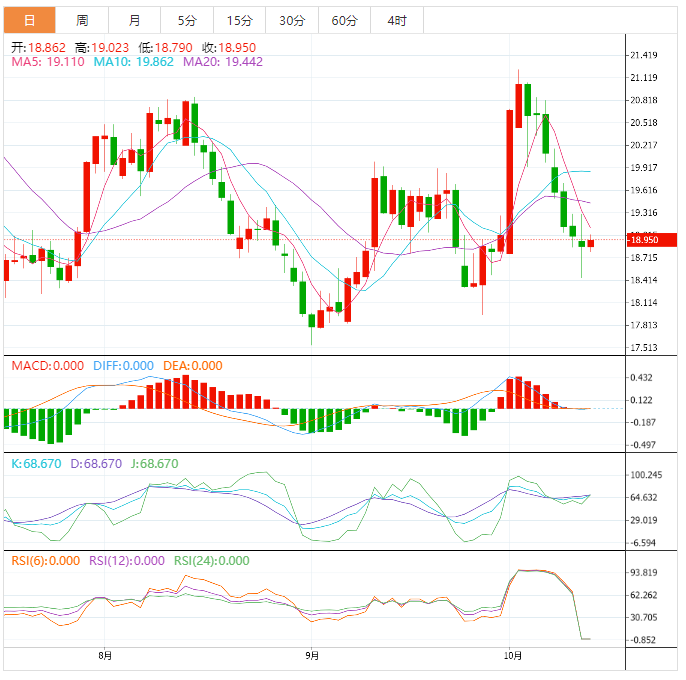Click the J:68.670 KDJ label

(x=154, y=464)
